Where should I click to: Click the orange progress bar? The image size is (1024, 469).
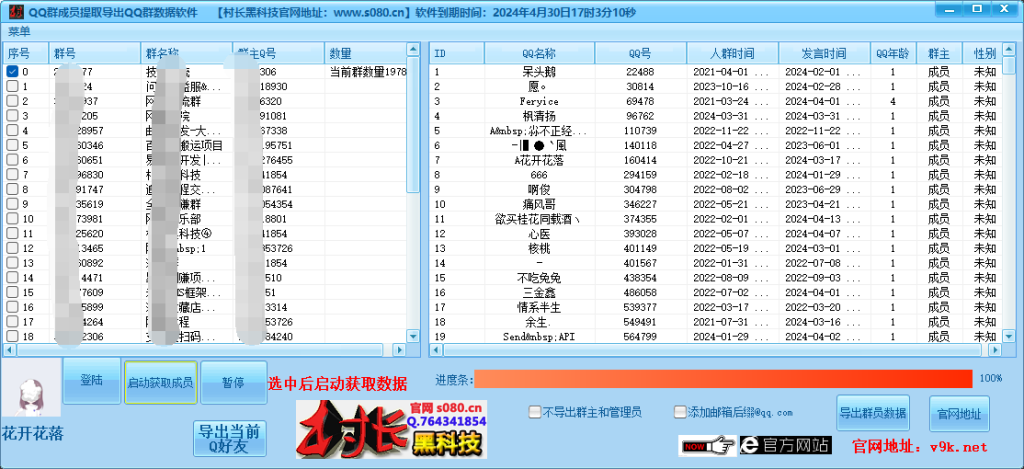[x=722, y=379]
